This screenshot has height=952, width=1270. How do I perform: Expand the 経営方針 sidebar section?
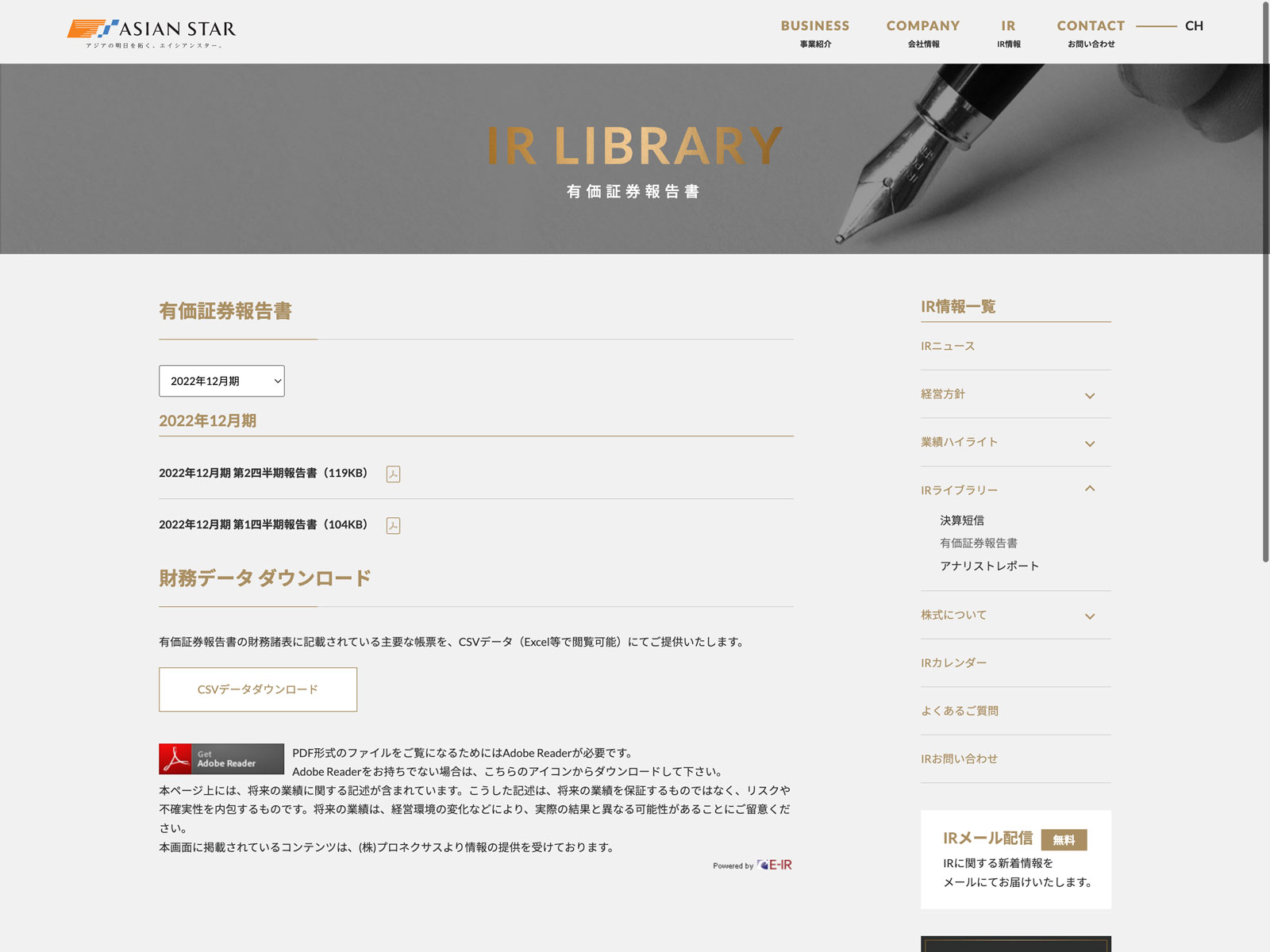(x=1089, y=395)
